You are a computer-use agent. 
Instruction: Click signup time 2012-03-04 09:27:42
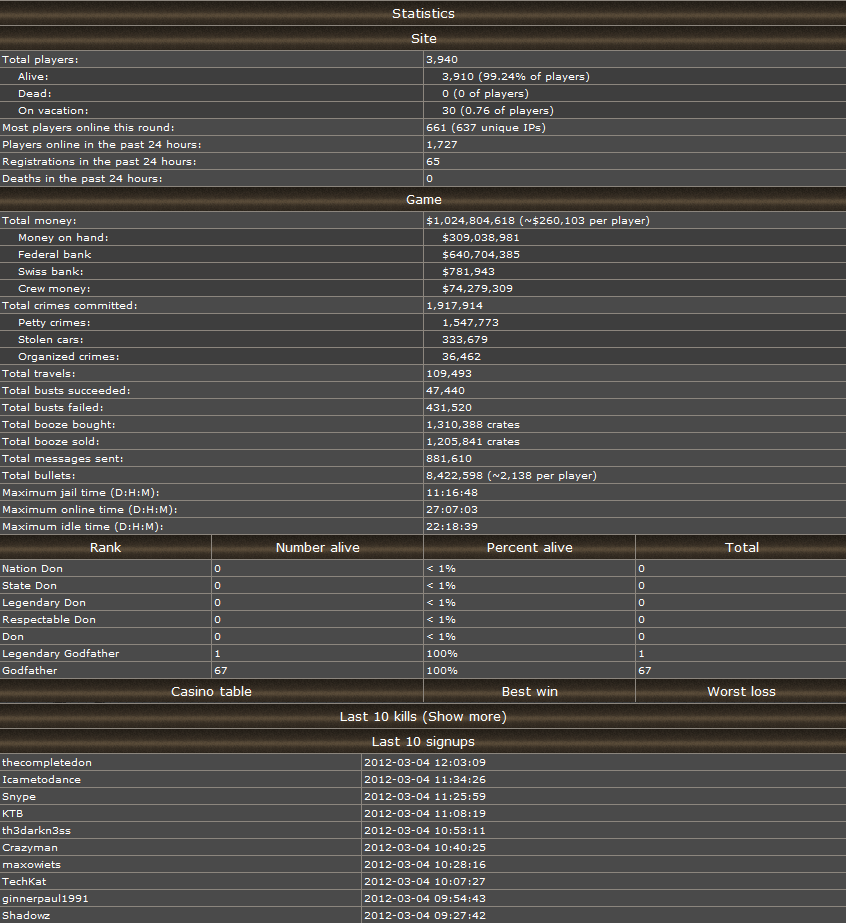[x=424, y=915]
